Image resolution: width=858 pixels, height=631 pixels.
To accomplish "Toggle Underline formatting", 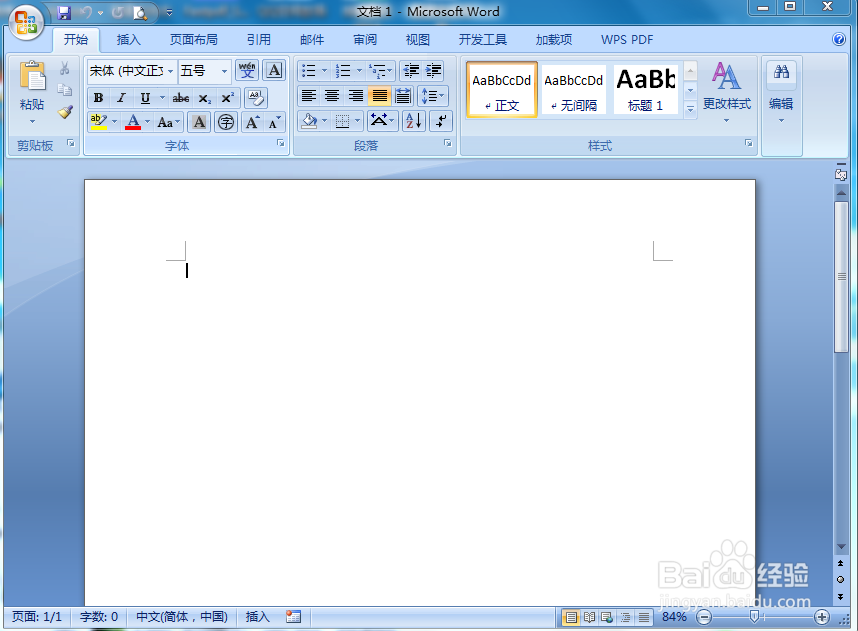I will [145, 99].
